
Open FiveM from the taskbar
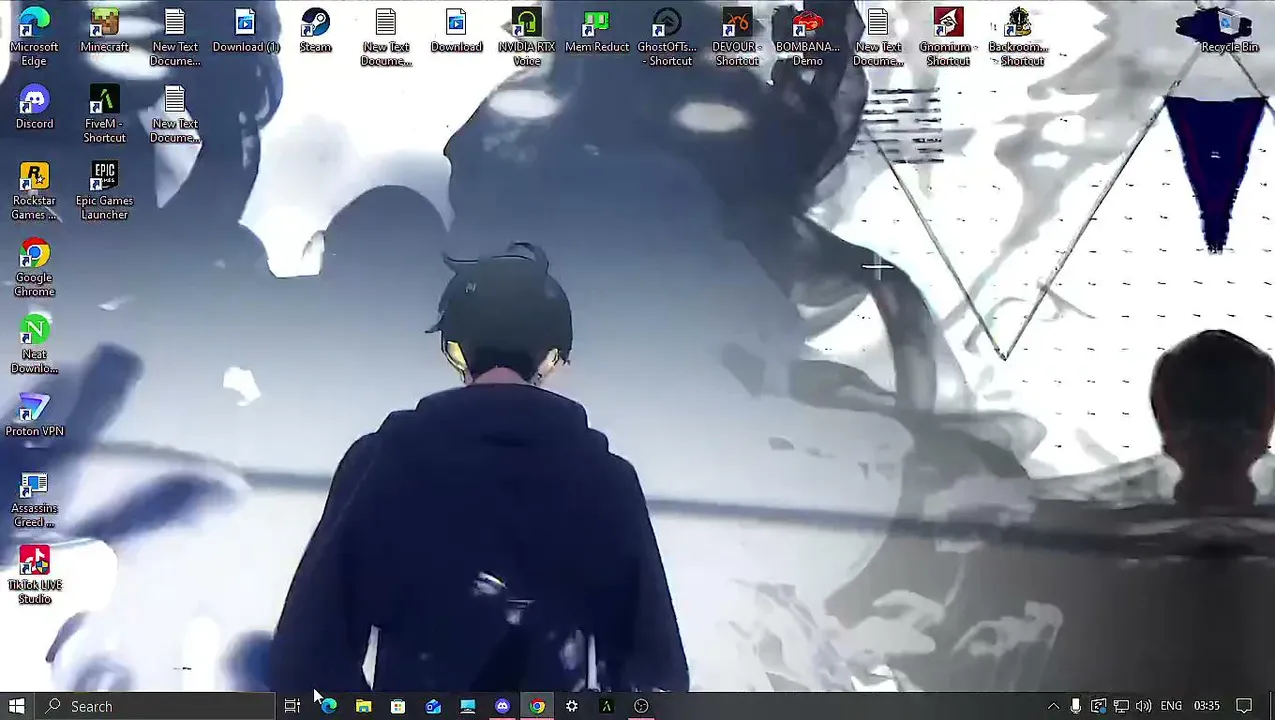coord(606,706)
